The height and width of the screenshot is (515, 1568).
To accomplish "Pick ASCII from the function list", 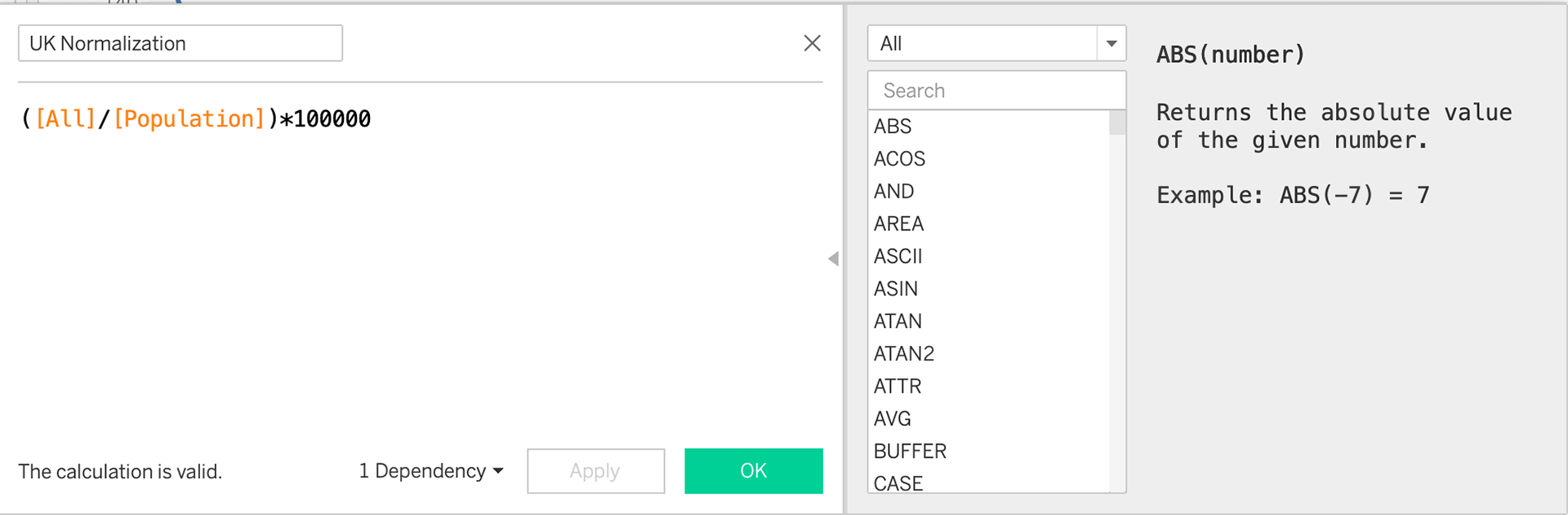I will click(898, 256).
